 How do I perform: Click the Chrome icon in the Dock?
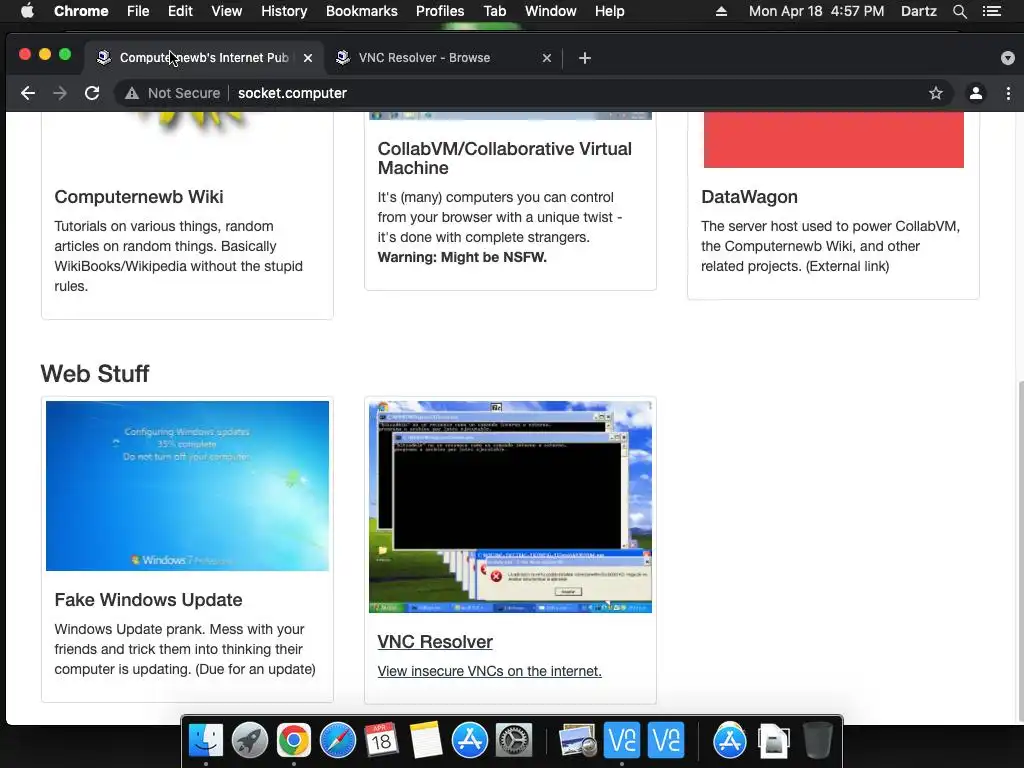click(293, 741)
